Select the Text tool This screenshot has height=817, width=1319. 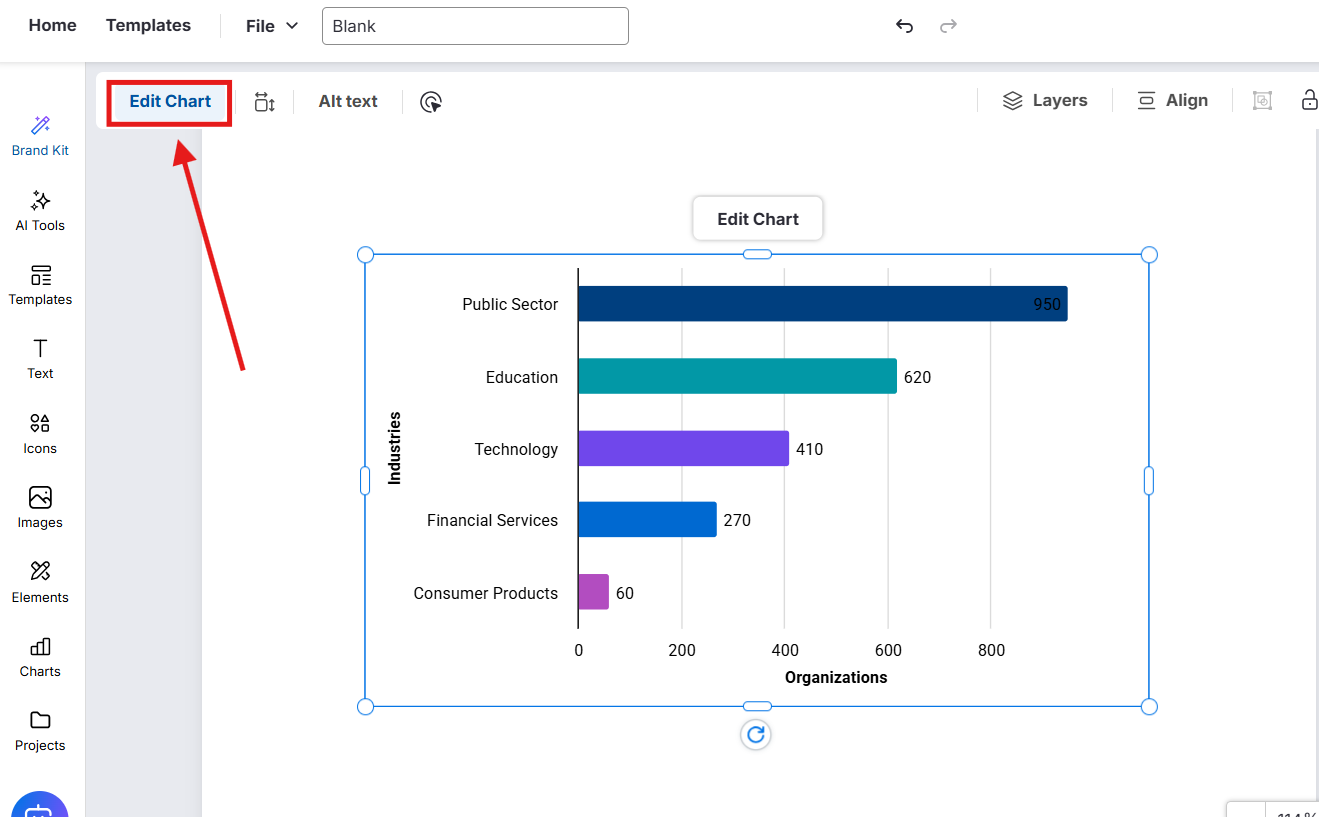point(40,359)
